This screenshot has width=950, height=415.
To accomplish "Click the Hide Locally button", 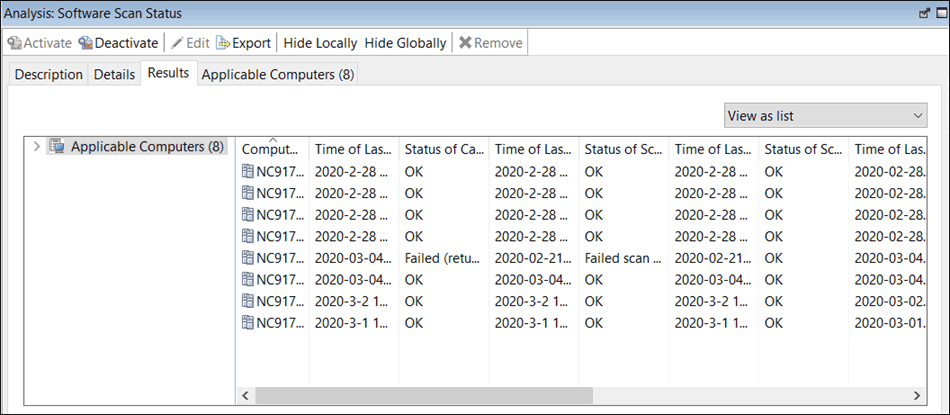I will [320, 43].
